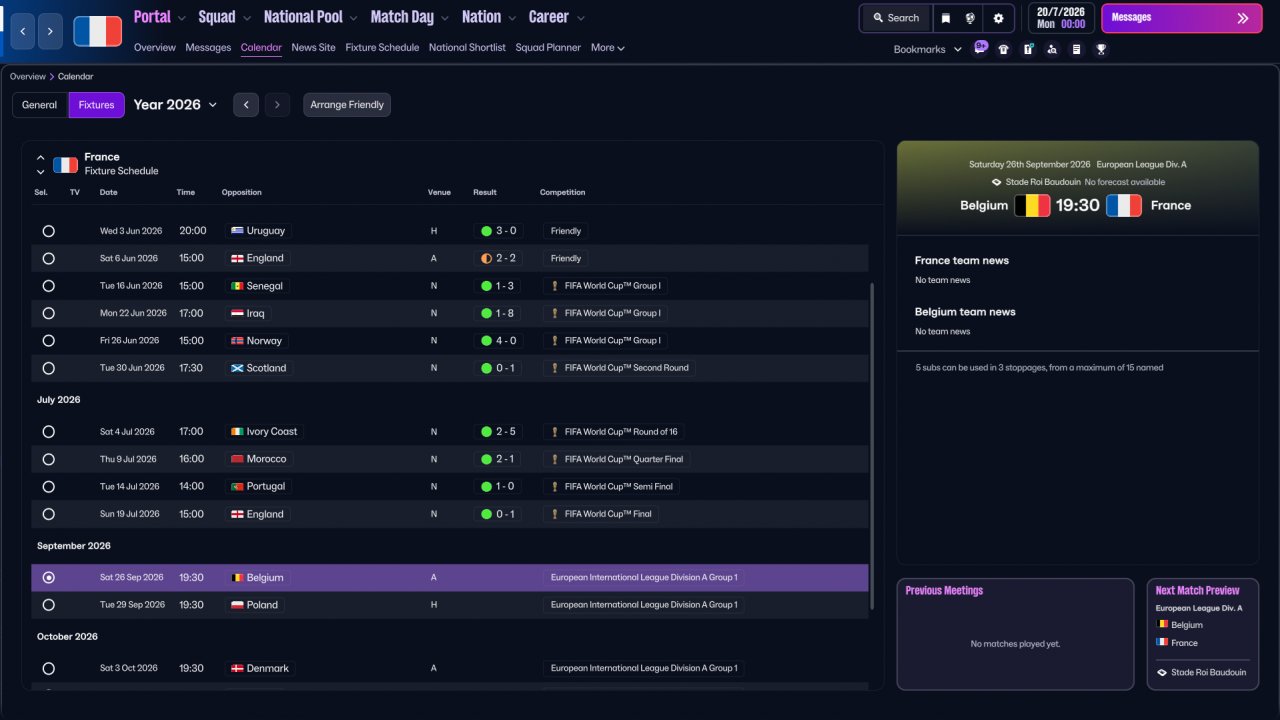Select the Senegal fixture radio button
Viewport: 1280px width, 720px height.
(x=49, y=286)
